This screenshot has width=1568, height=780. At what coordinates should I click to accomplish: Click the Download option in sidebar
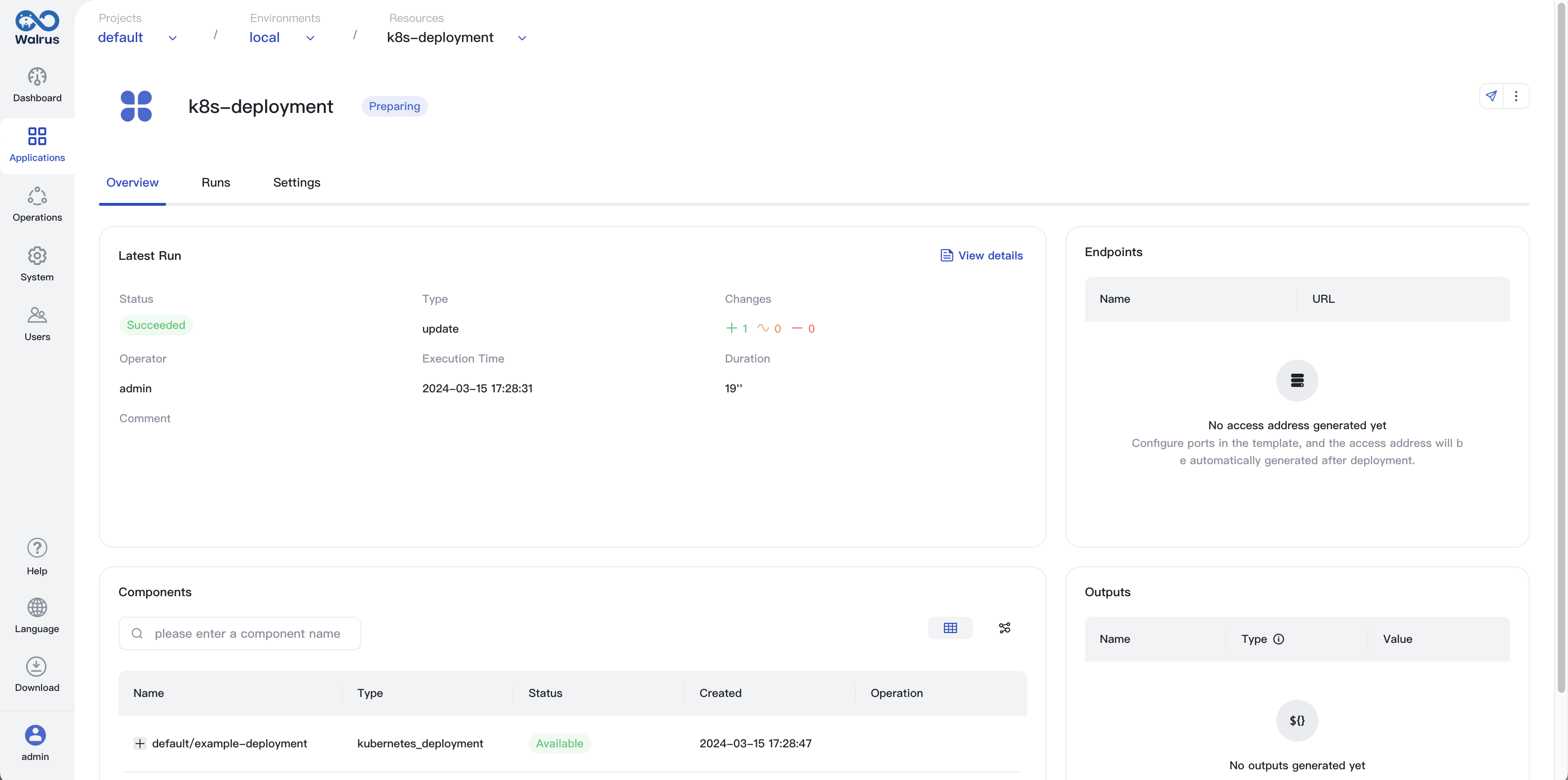(x=37, y=674)
